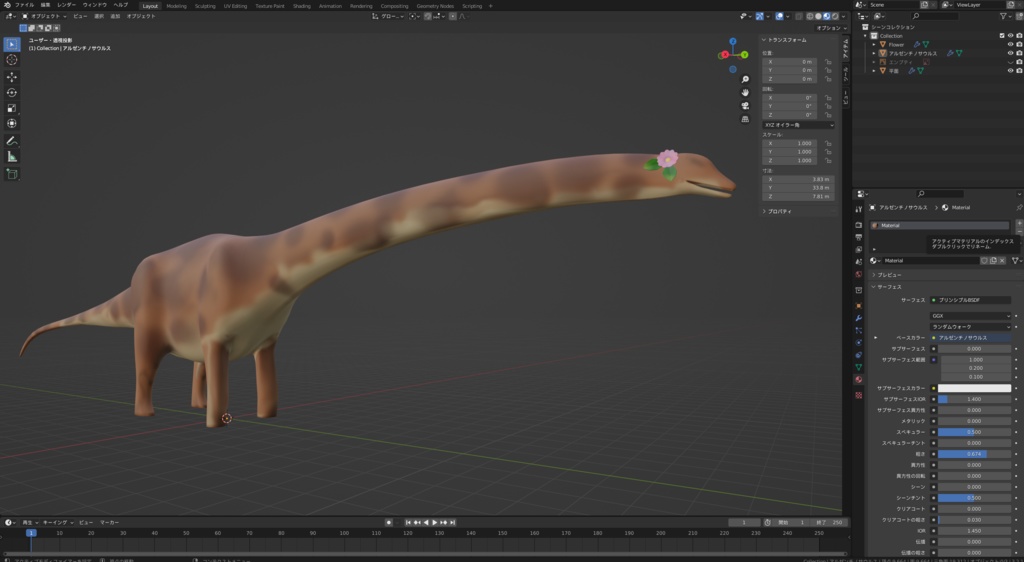This screenshot has height=562, width=1024.
Task: Expand the プロパティ section in sidebar
Action: point(777,211)
